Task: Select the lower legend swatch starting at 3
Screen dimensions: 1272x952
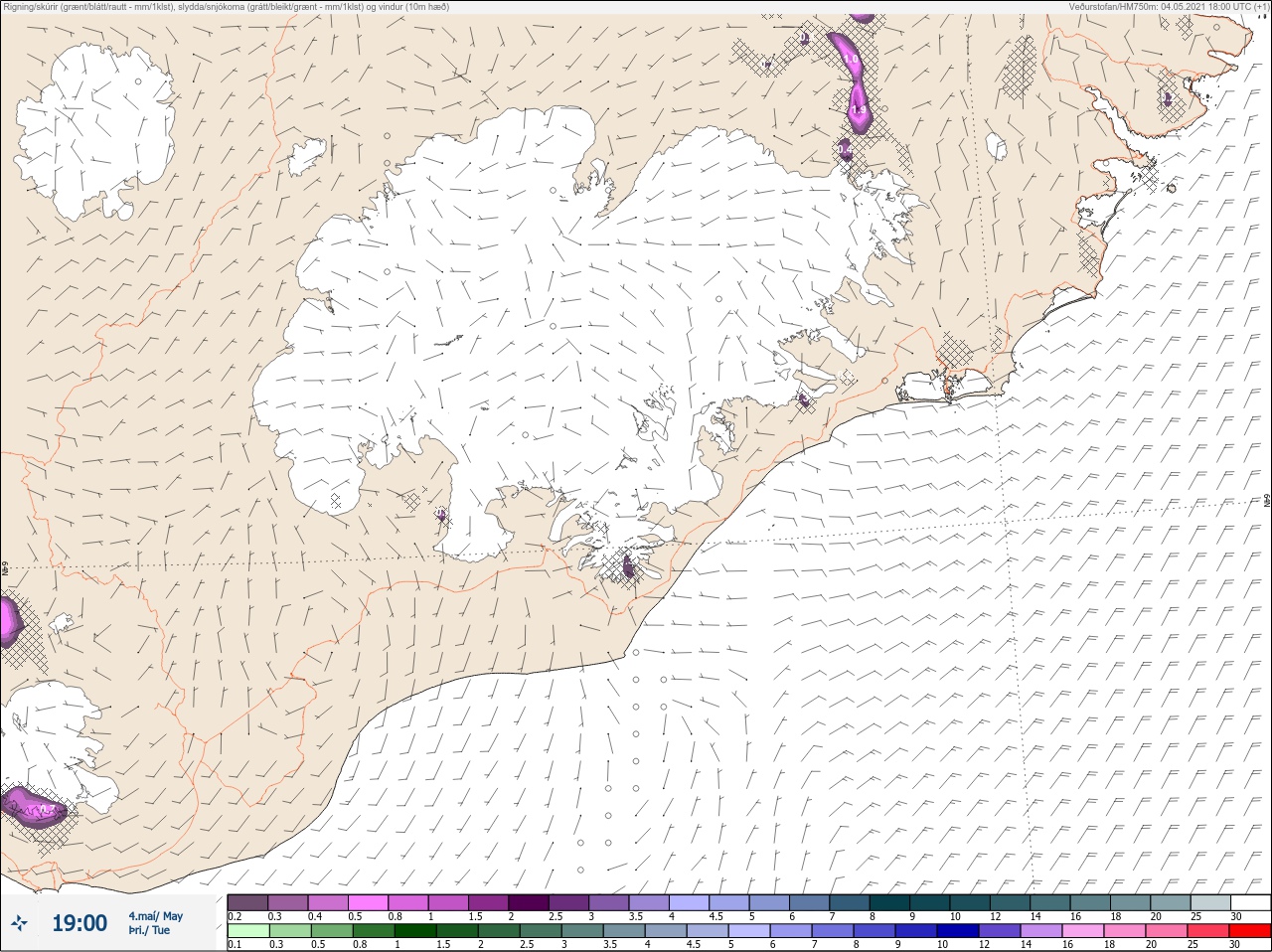Action: tap(584, 931)
